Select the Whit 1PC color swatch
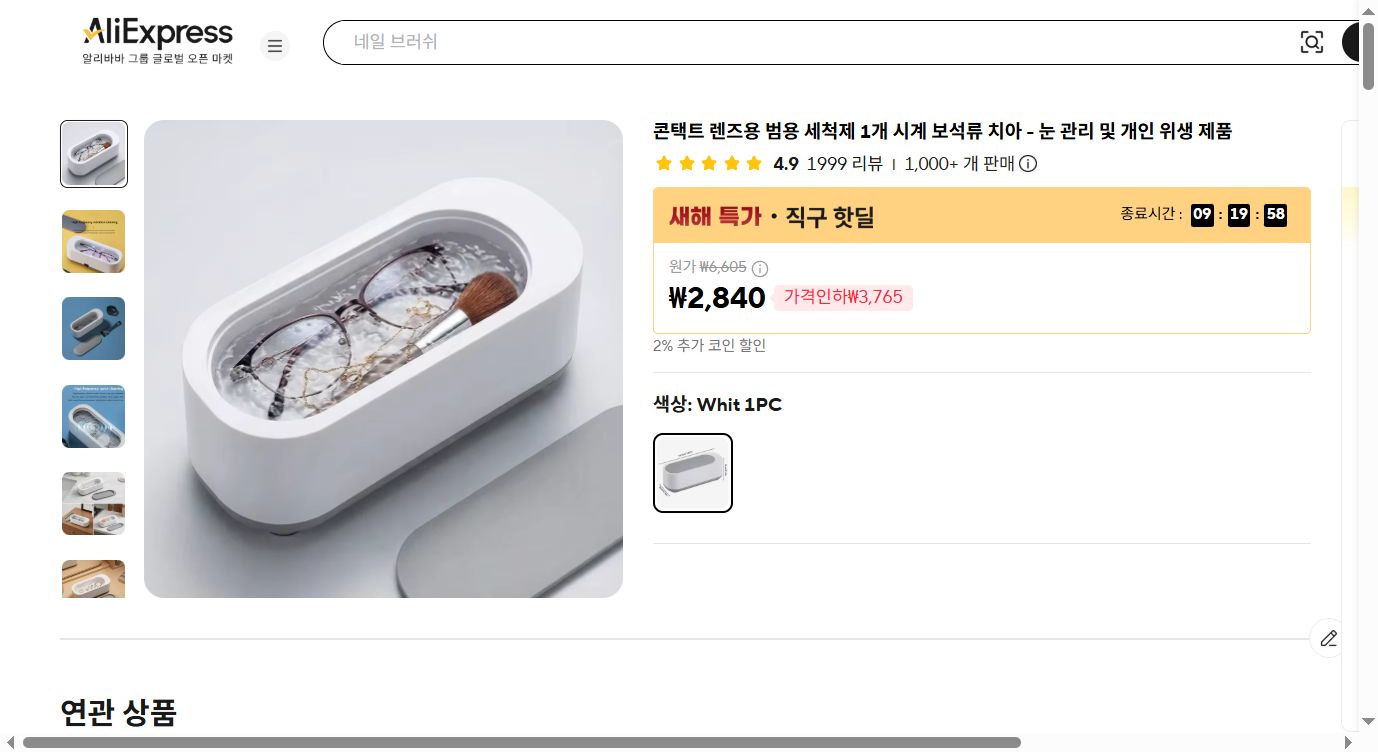This screenshot has width=1378, height=752. (693, 472)
